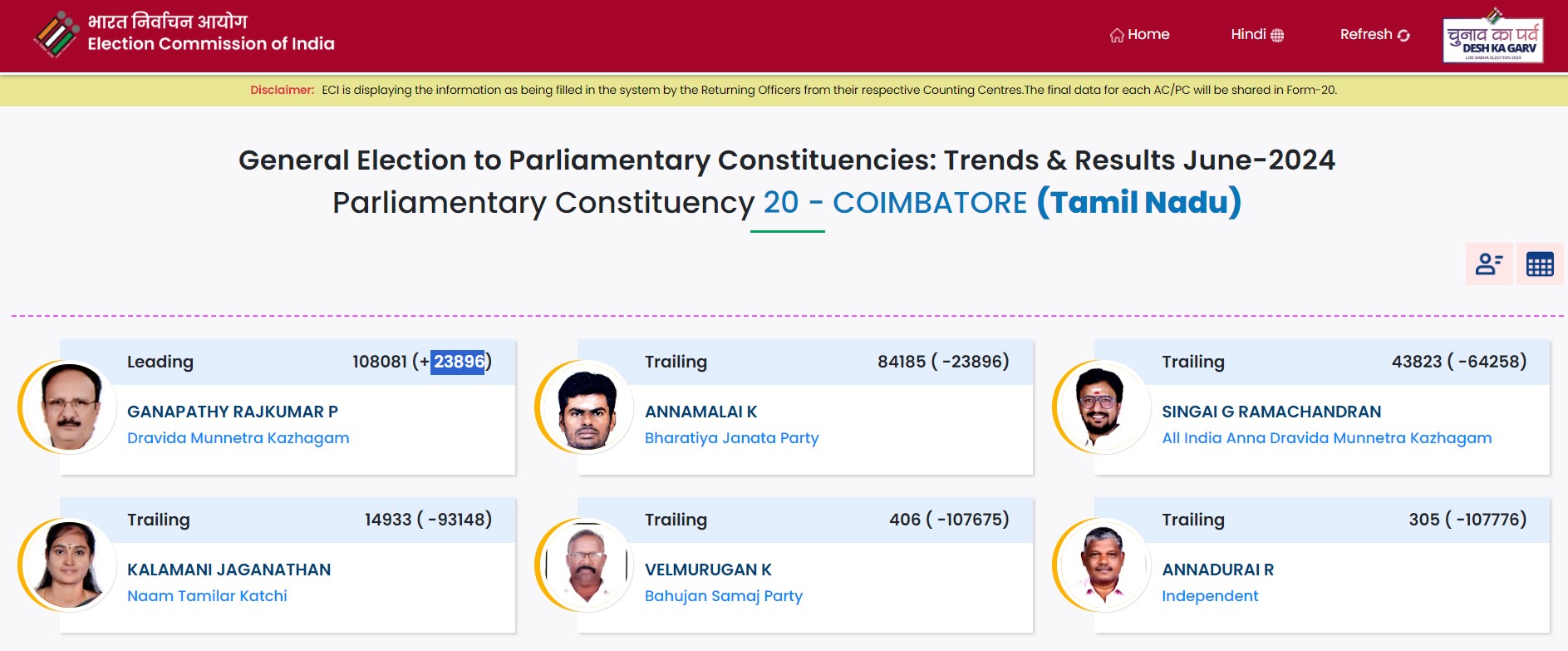This screenshot has height=651, width=1568.
Task: Switch to candidate card view icon
Action: 1488,264
